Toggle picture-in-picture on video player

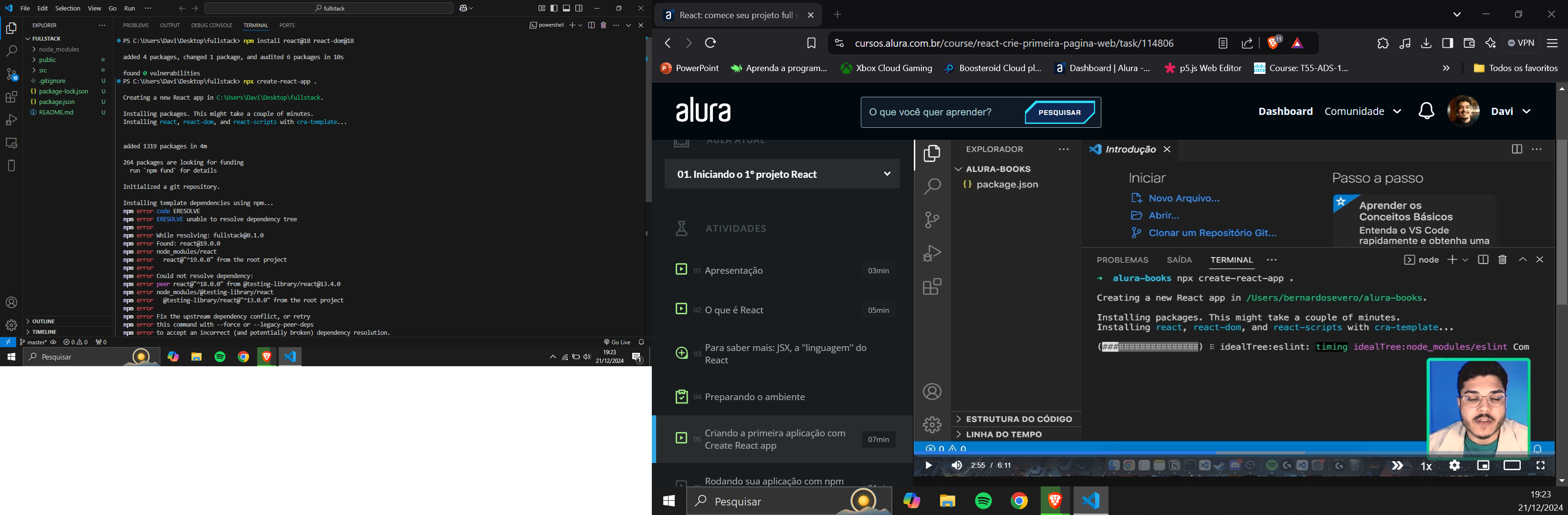[x=1484, y=466]
